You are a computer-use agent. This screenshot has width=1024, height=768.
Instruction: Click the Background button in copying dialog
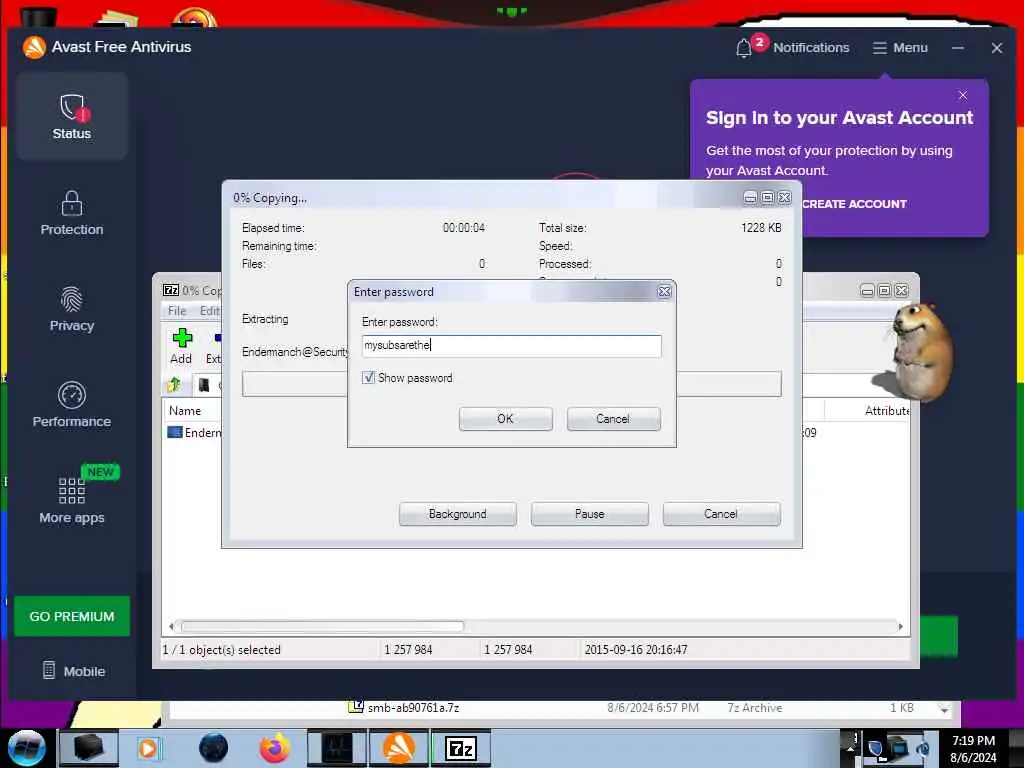(458, 514)
